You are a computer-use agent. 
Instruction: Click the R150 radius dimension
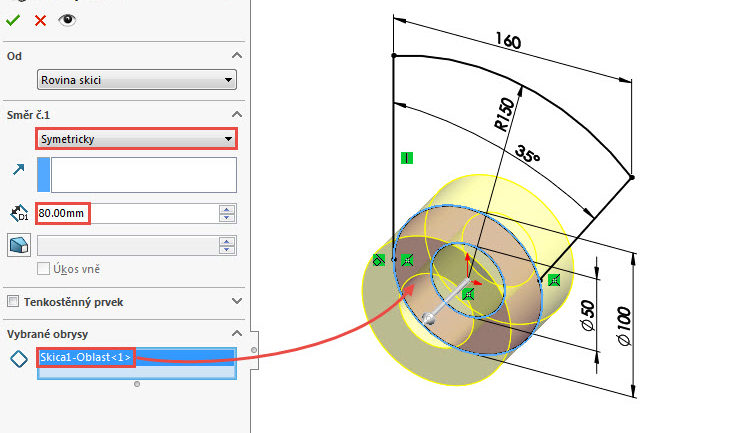(x=505, y=114)
